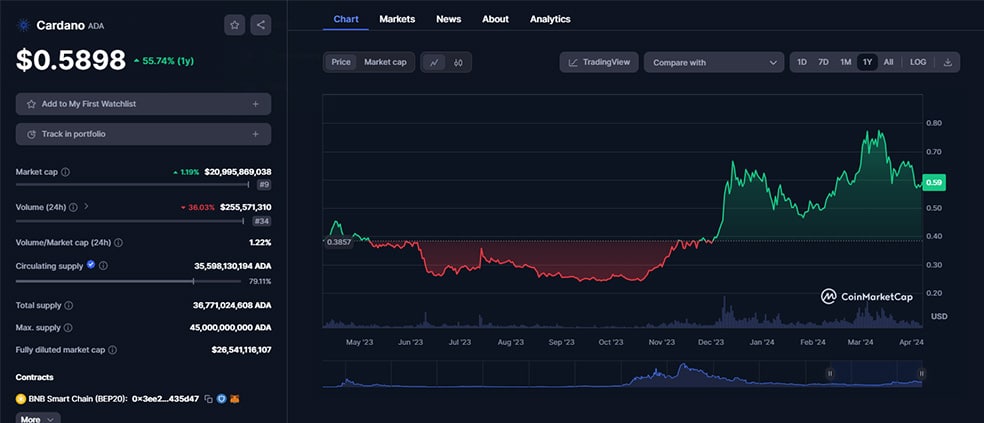Screen dimensions: 984x423
Task: Select the Price chart toggle
Action: (x=341, y=62)
